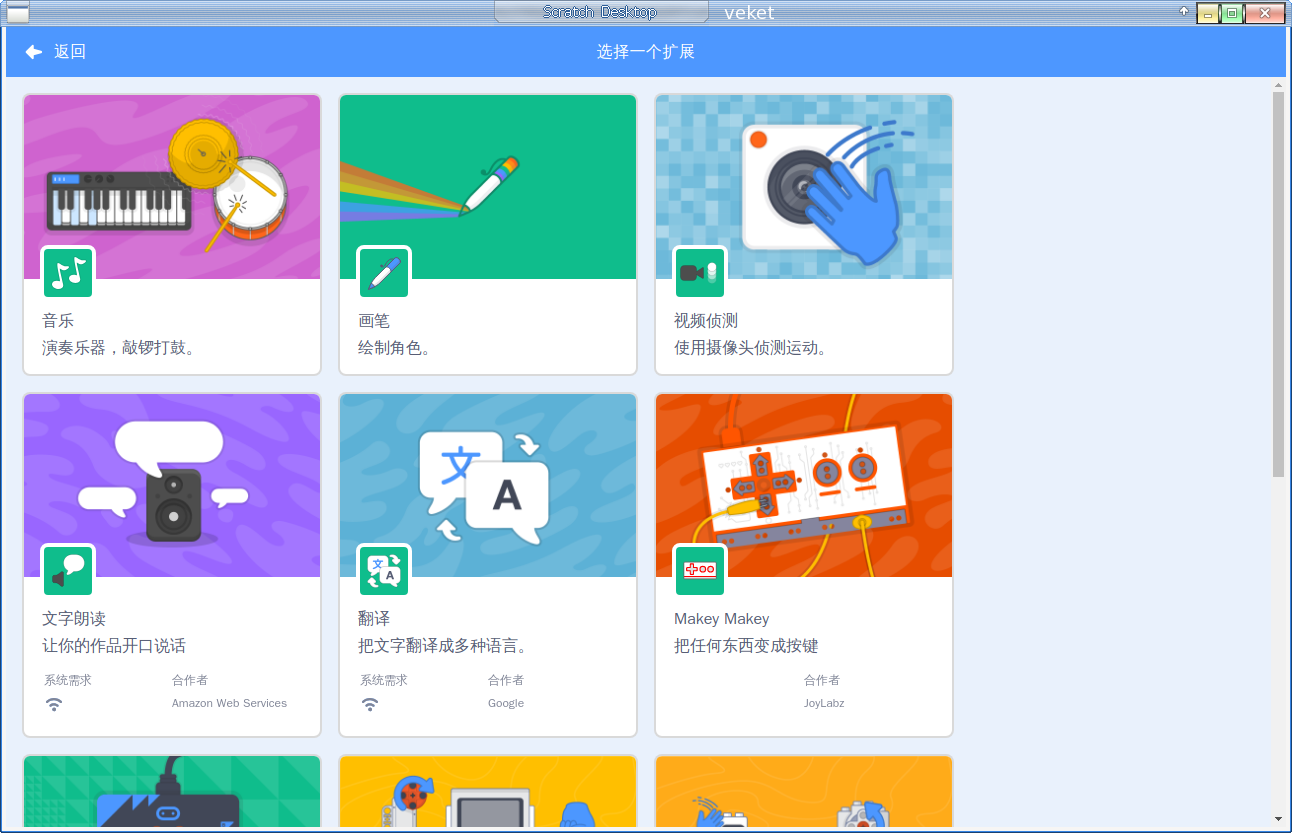
Task: Click description 把任何东西变成按键
Action: click(x=746, y=646)
